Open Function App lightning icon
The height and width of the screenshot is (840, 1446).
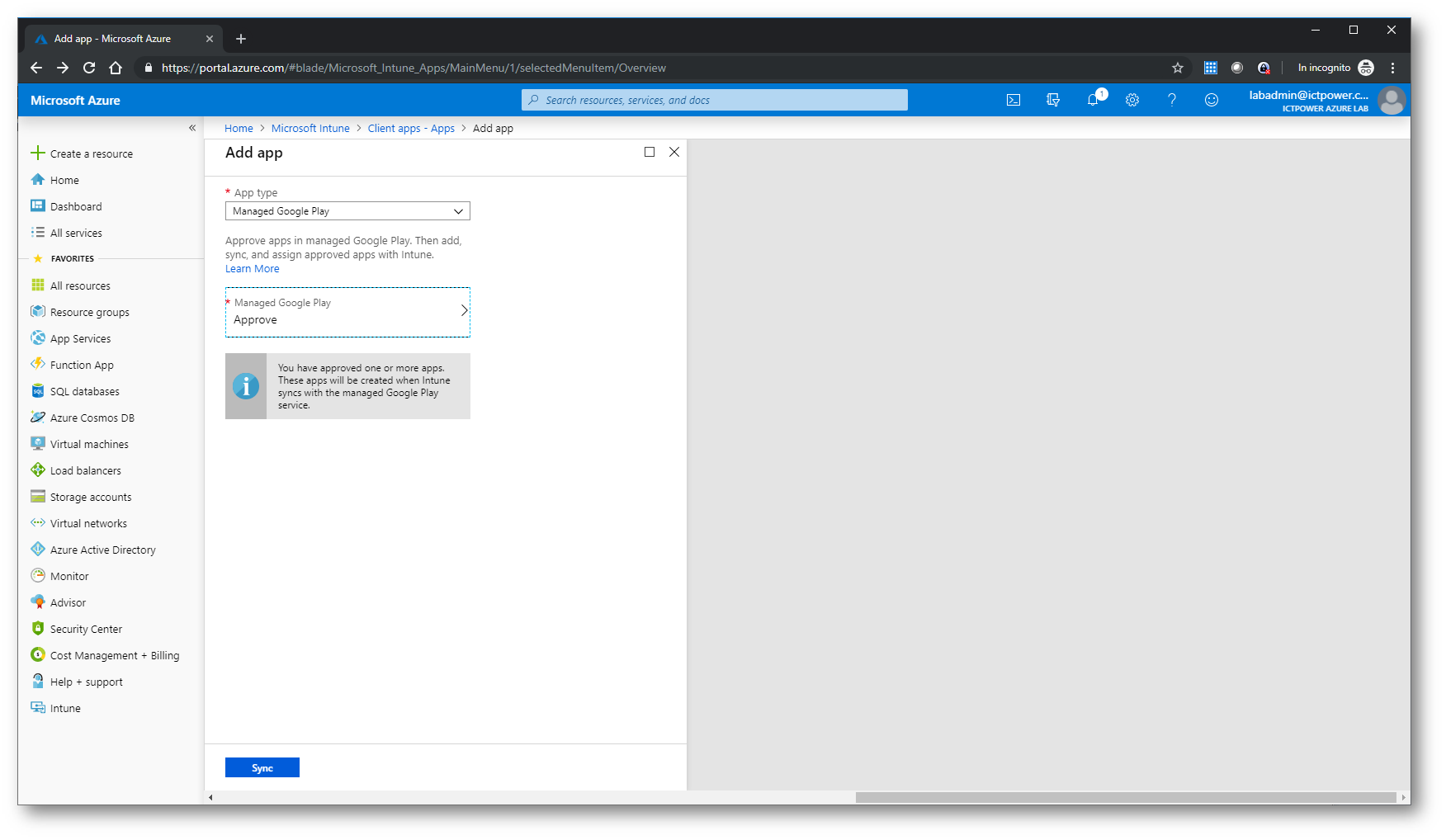coord(38,364)
